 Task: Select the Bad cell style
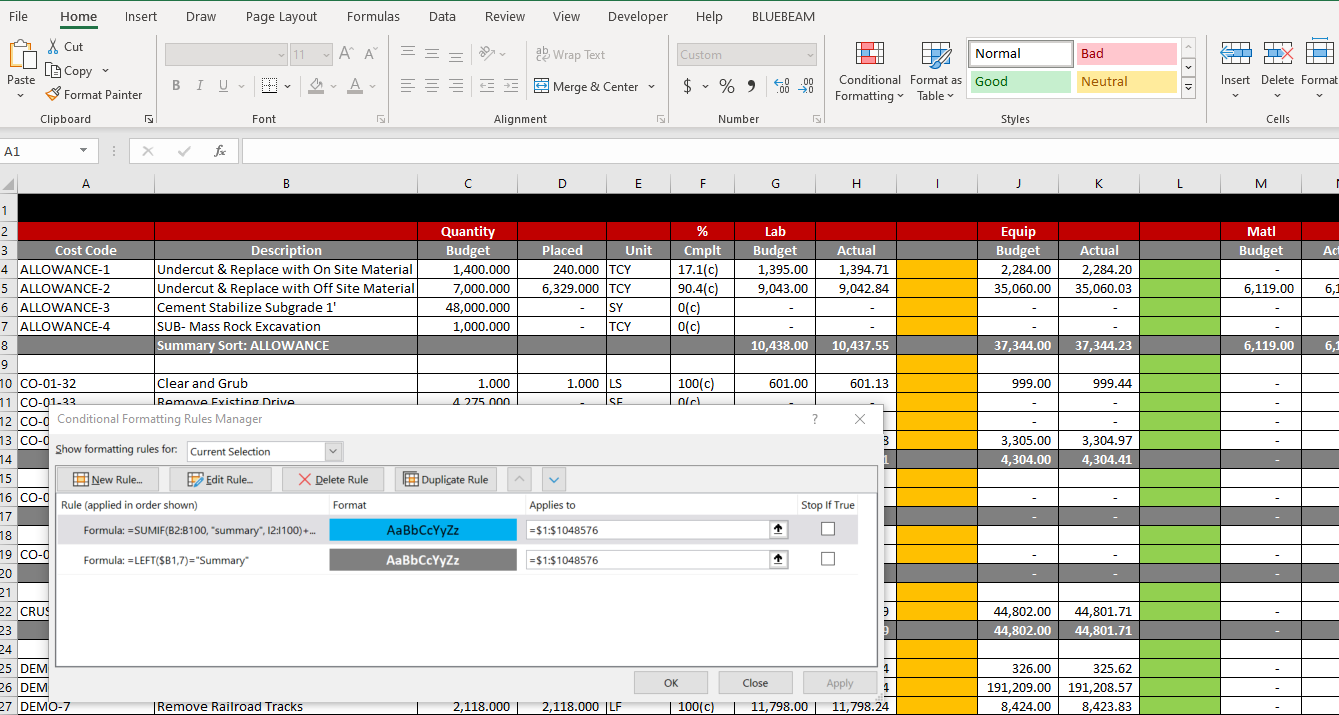tap(1127, 54)
